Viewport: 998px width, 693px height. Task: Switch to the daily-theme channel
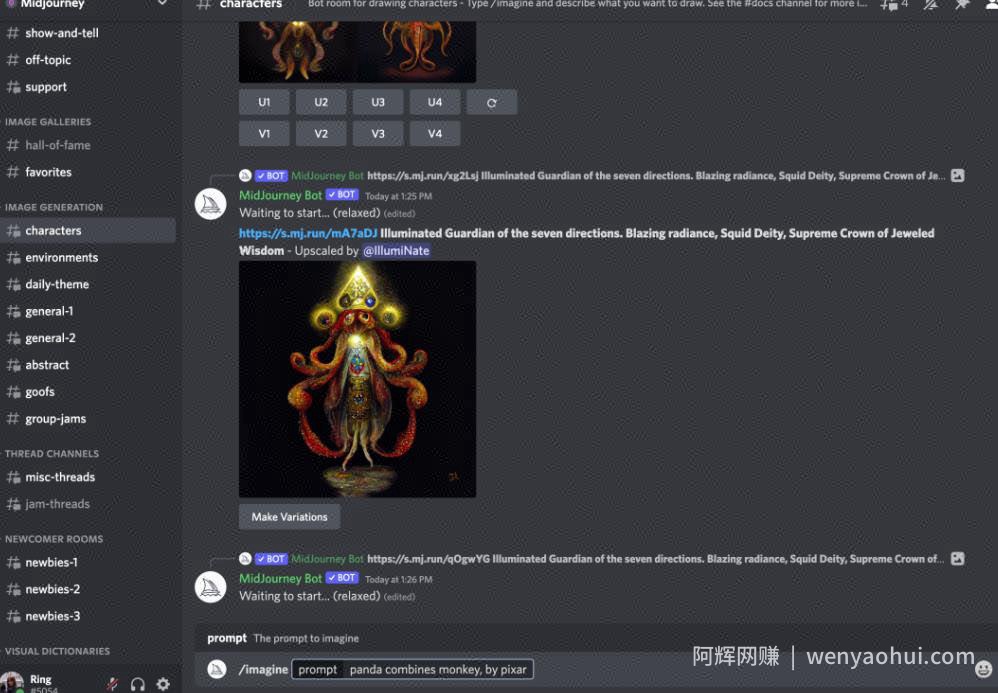(x=88, y=284)
